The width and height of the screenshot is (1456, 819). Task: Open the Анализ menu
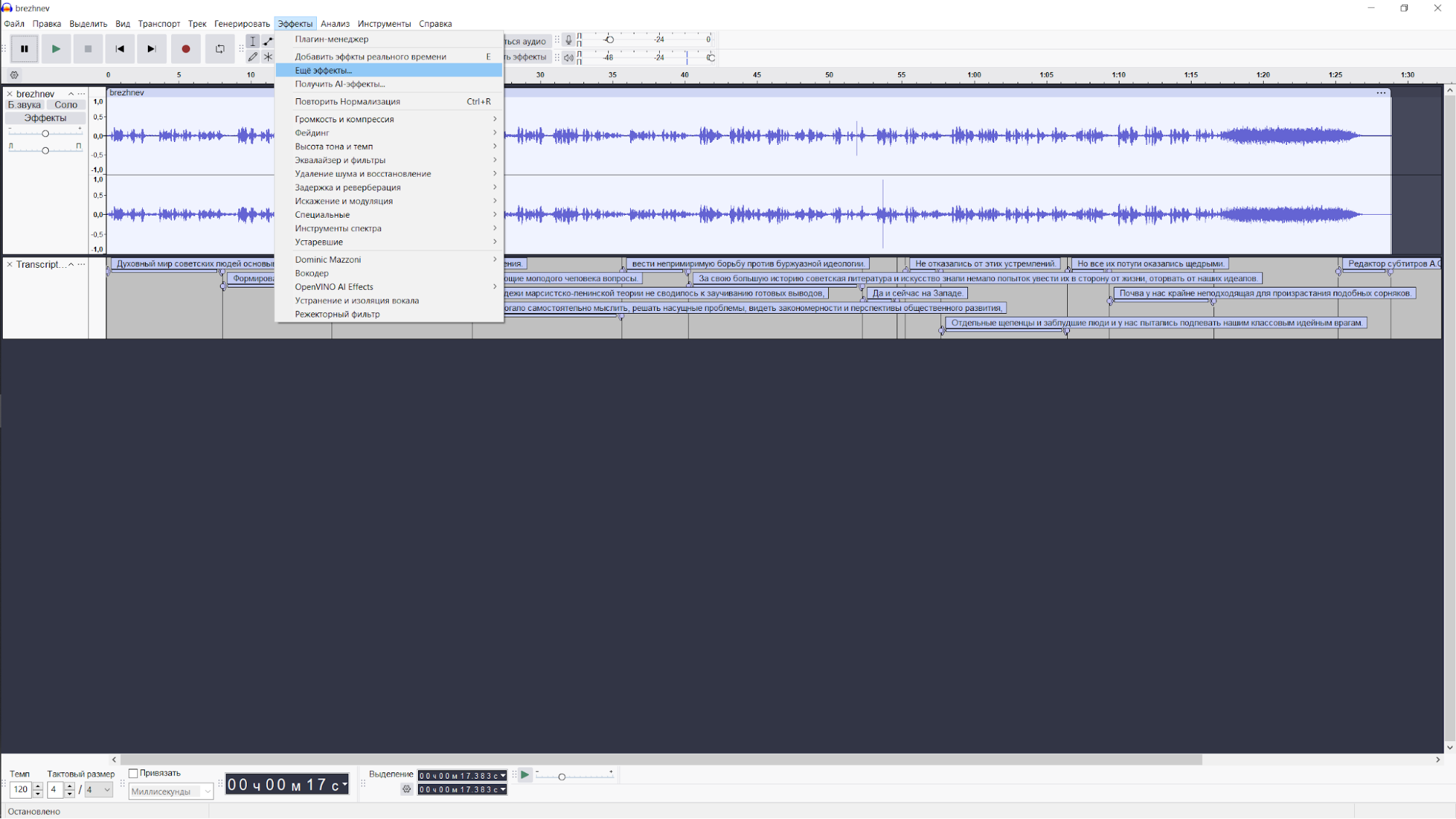(x=334, y=23)
